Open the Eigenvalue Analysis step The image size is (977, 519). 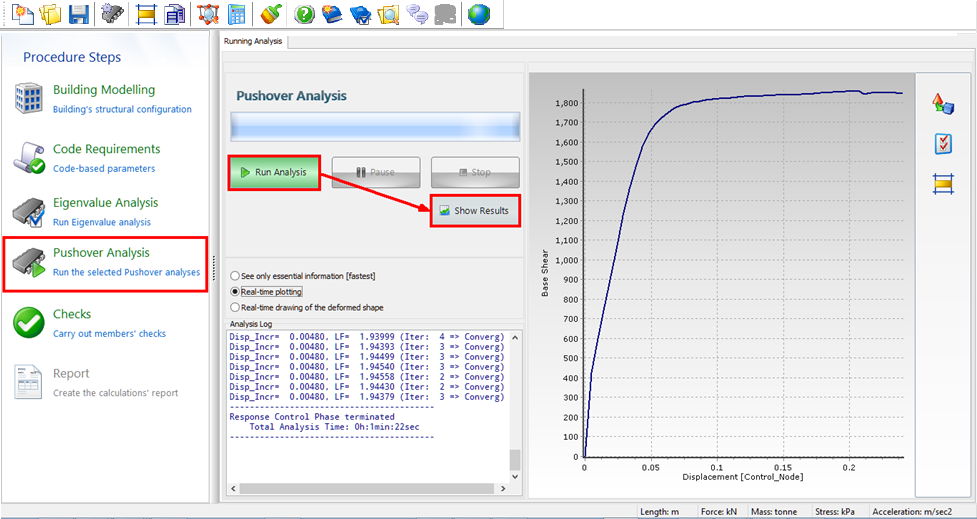[x=105, y=202]
